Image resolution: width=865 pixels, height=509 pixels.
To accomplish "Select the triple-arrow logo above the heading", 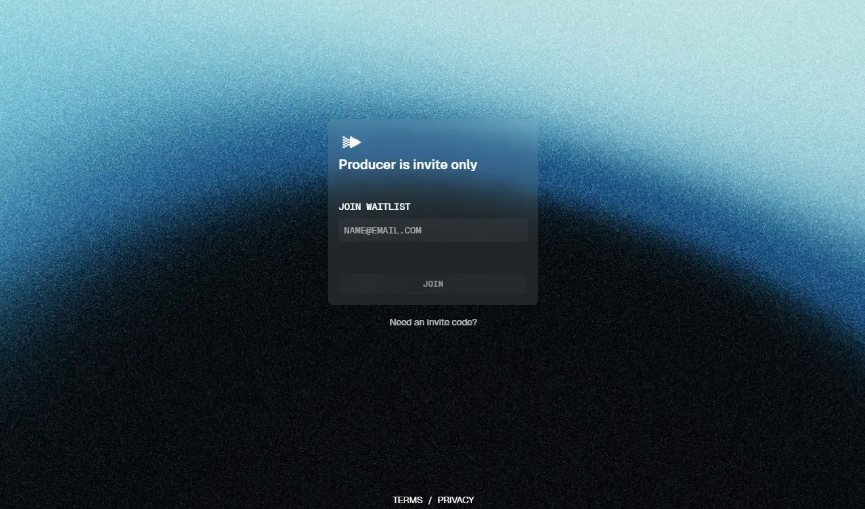I will tap(351, 142).
